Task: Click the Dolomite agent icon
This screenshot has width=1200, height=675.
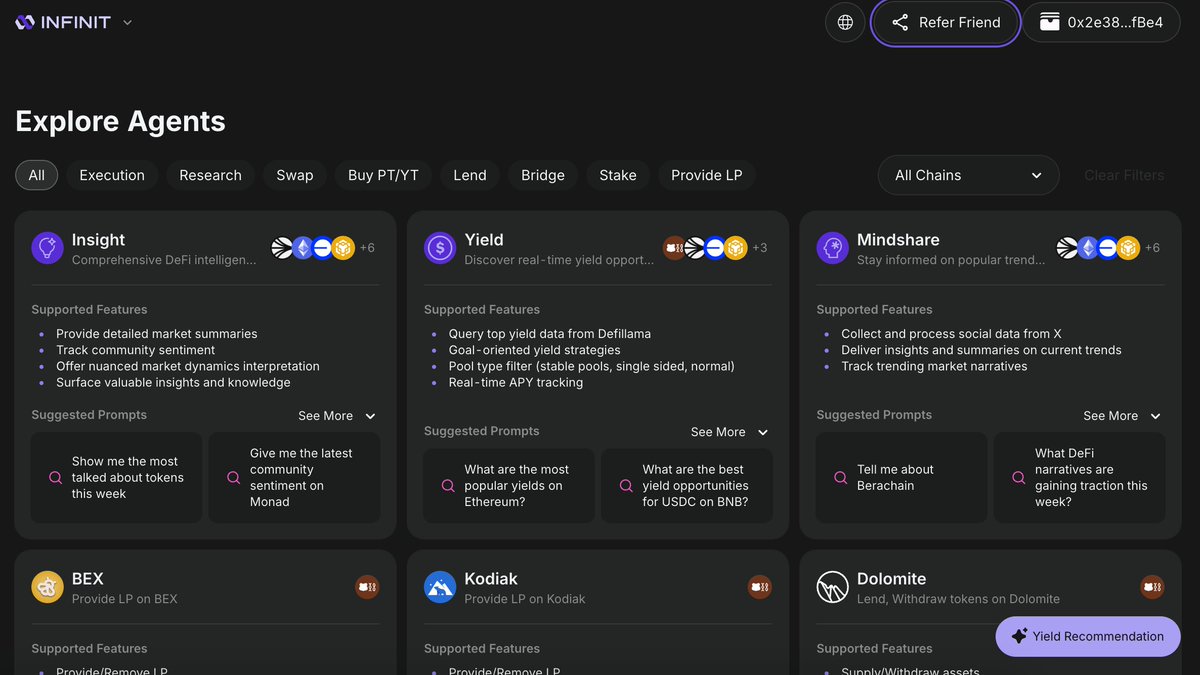Action: coord(833,587)
